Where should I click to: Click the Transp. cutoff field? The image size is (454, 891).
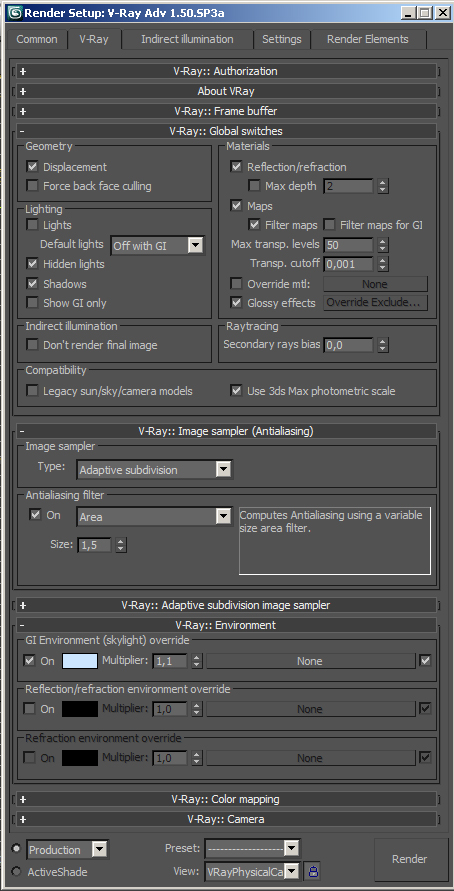(x=348, y=264)
